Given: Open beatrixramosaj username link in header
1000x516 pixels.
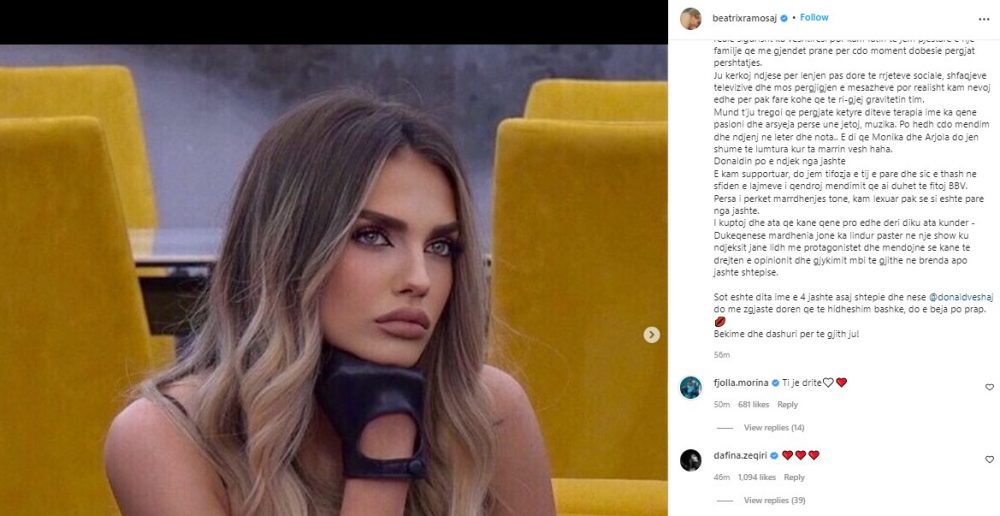Looking at the screenshot, I should (x=744, y=18).
